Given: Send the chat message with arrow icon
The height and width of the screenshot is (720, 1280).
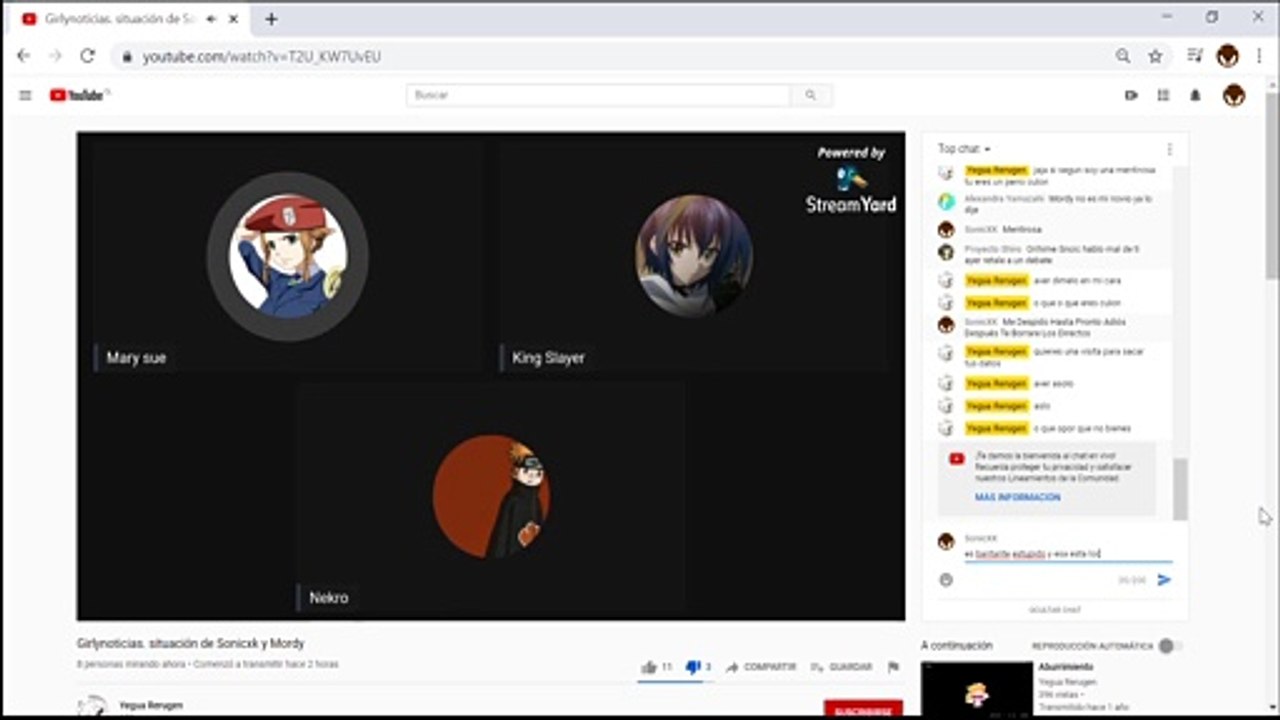Looking at the screenshot, I should [1164, 579].
